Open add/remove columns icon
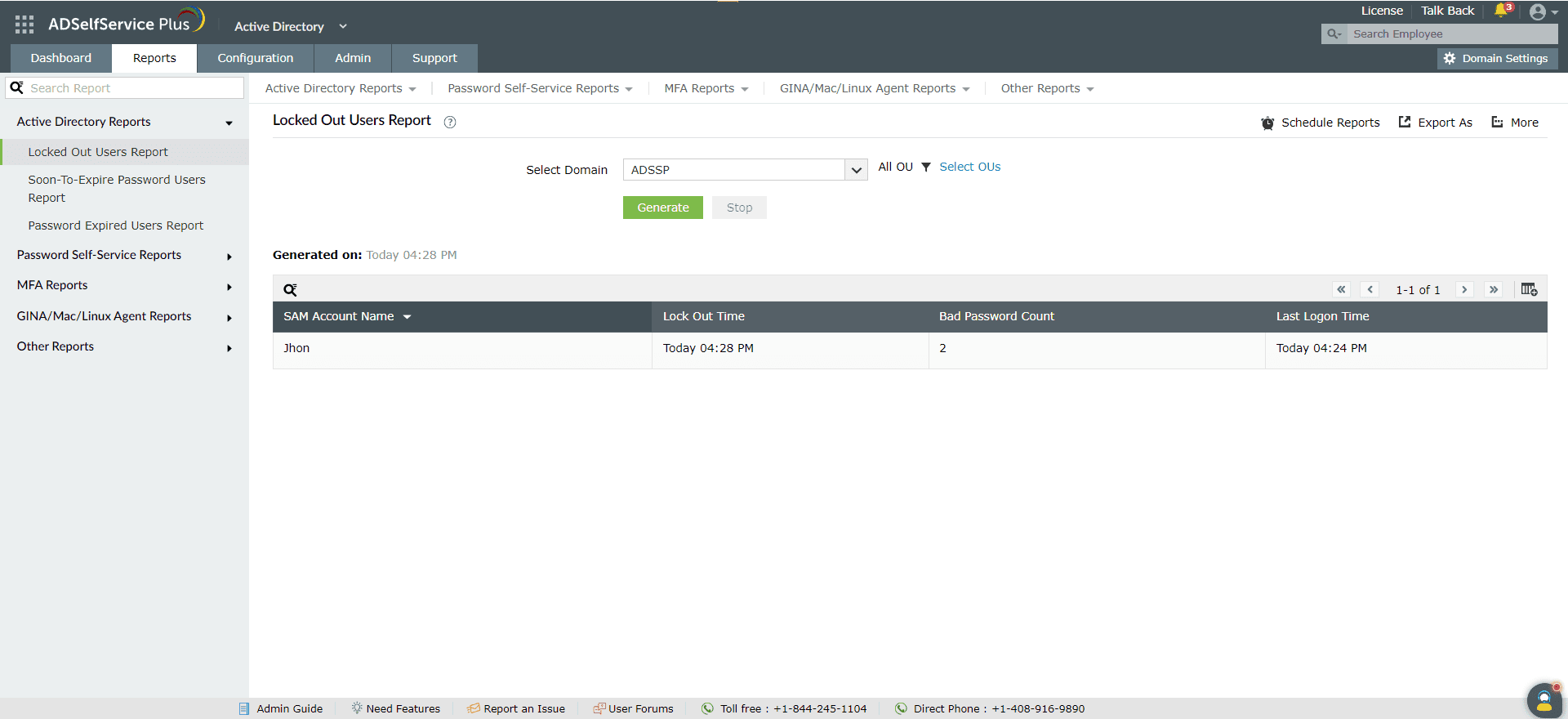 1529,289
